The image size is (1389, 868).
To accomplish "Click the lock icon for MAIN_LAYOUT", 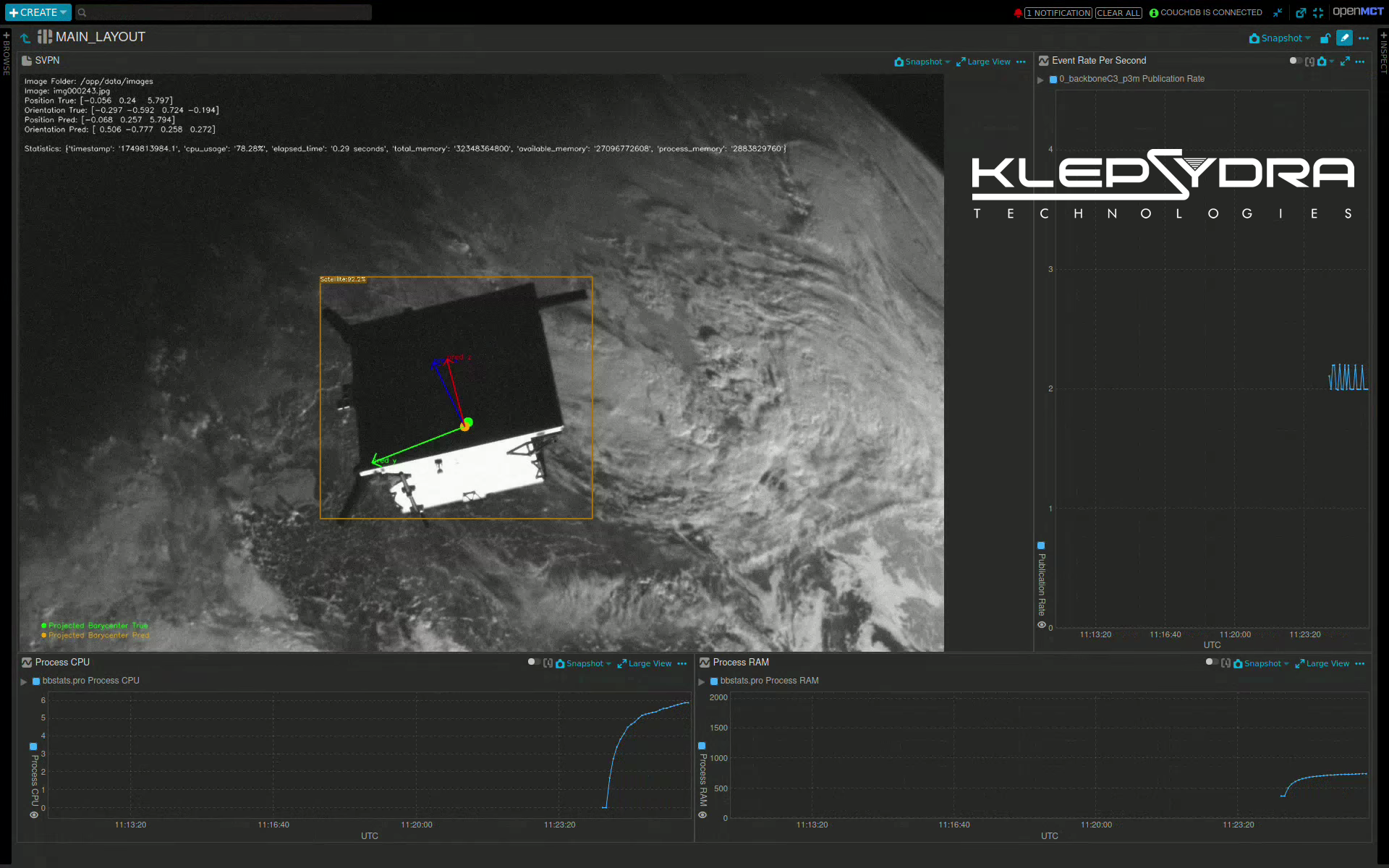I will click(x=1325, y=38).
